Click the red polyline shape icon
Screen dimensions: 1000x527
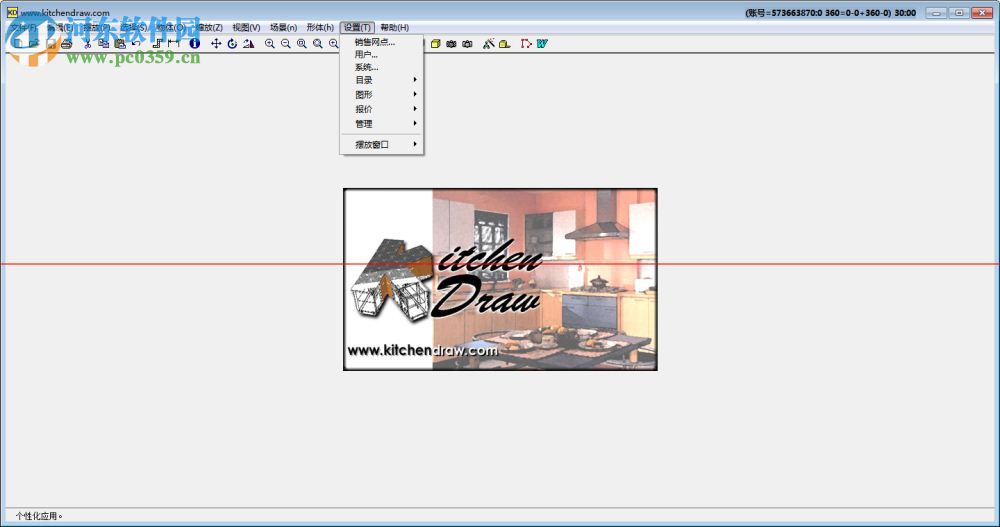(526, 43)
